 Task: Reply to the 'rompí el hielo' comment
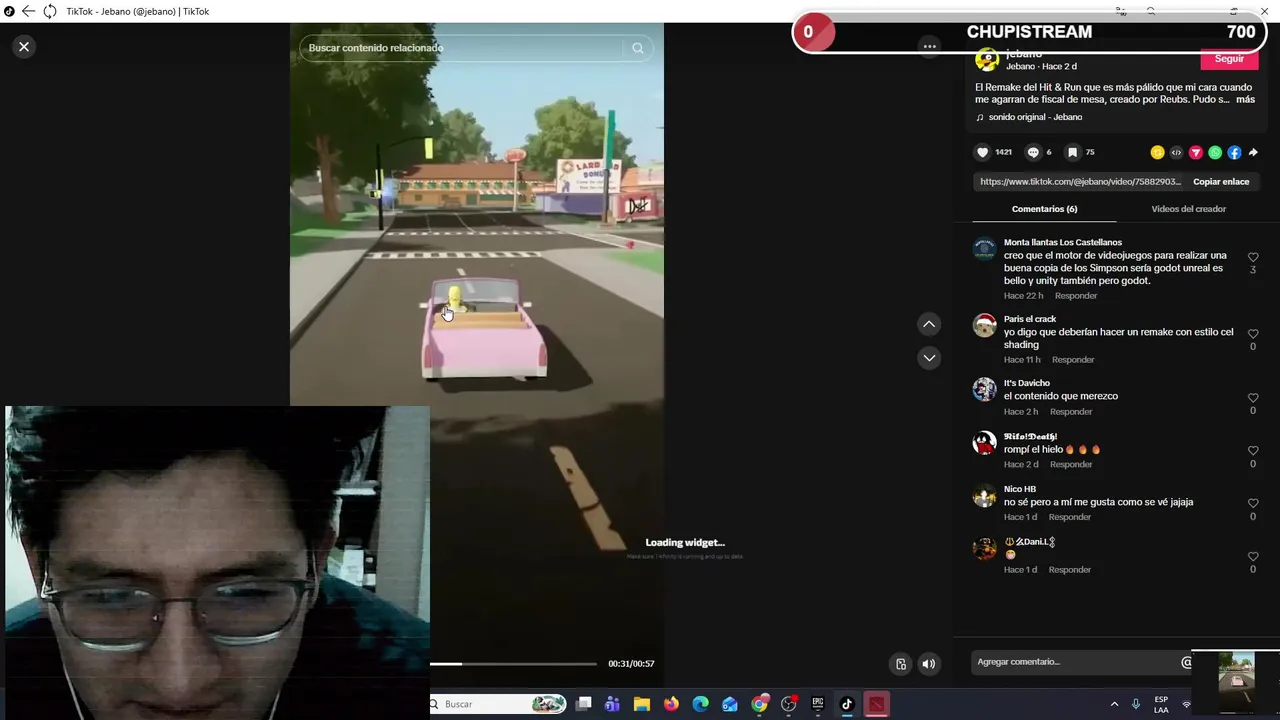1071,465
